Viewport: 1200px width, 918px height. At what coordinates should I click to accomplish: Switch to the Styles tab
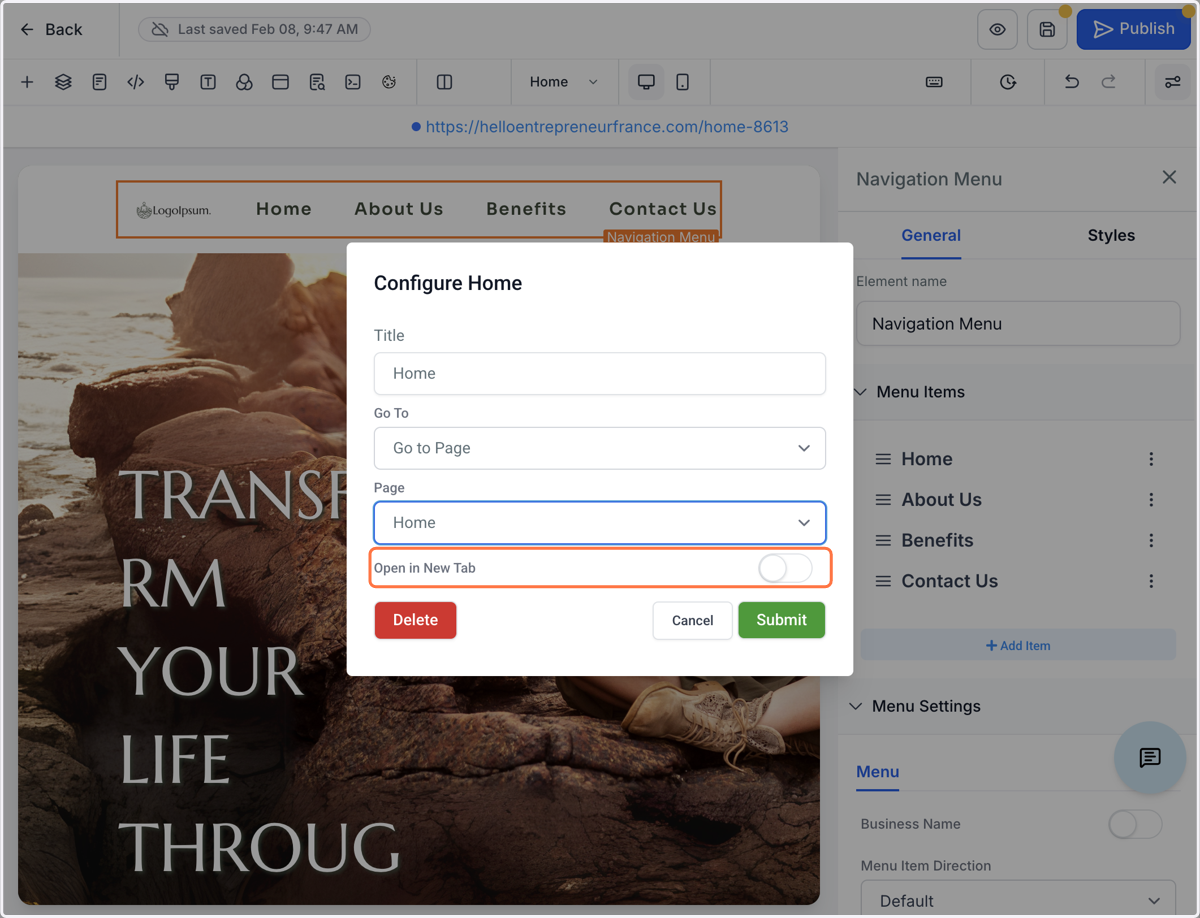[1111, 236]
